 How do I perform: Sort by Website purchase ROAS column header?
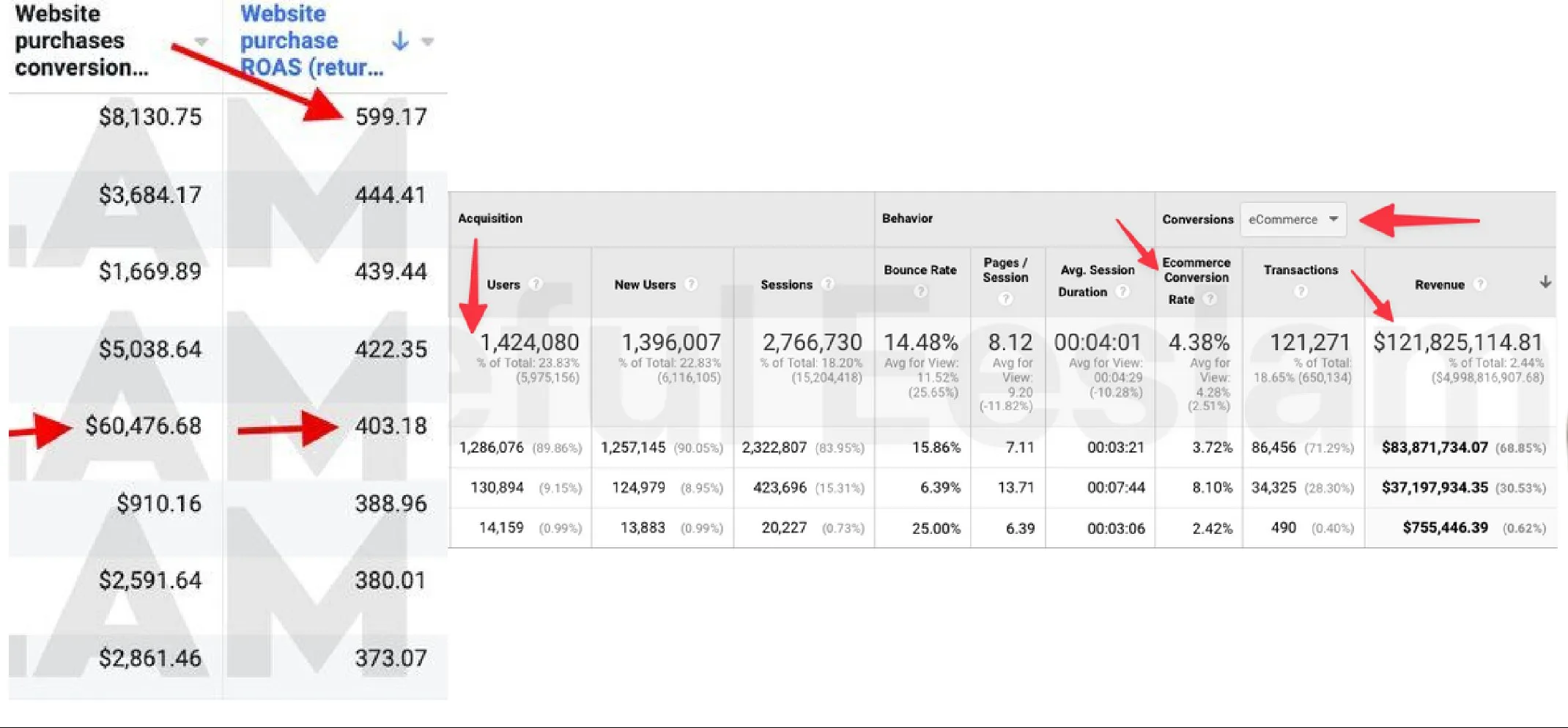[x=311, y=40]
